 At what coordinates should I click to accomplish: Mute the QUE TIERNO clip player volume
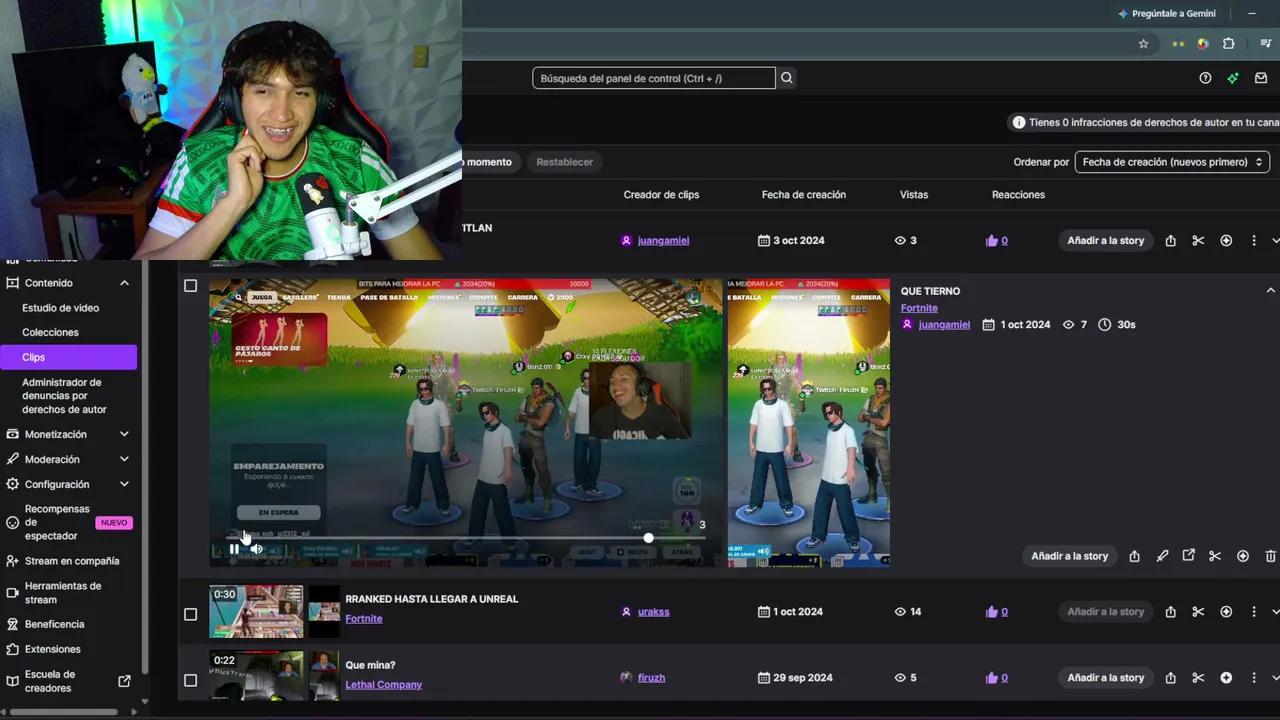257,549
